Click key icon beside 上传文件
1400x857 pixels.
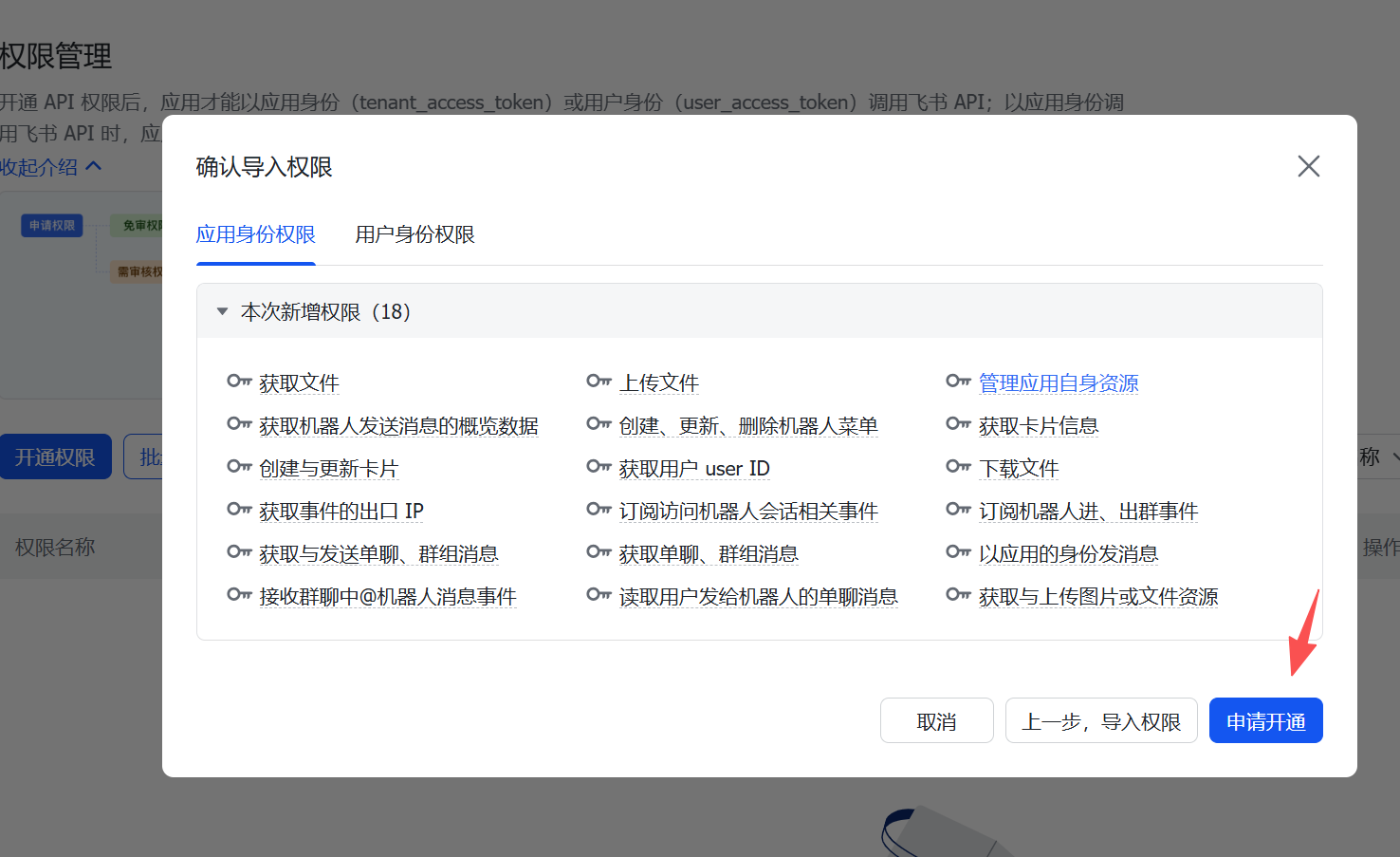tap(599, 382)
